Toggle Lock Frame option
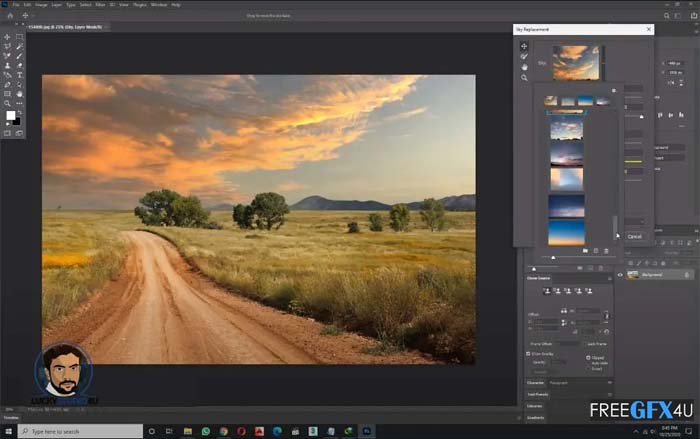Viewport: 700px width, 439px height. (596, 344)
